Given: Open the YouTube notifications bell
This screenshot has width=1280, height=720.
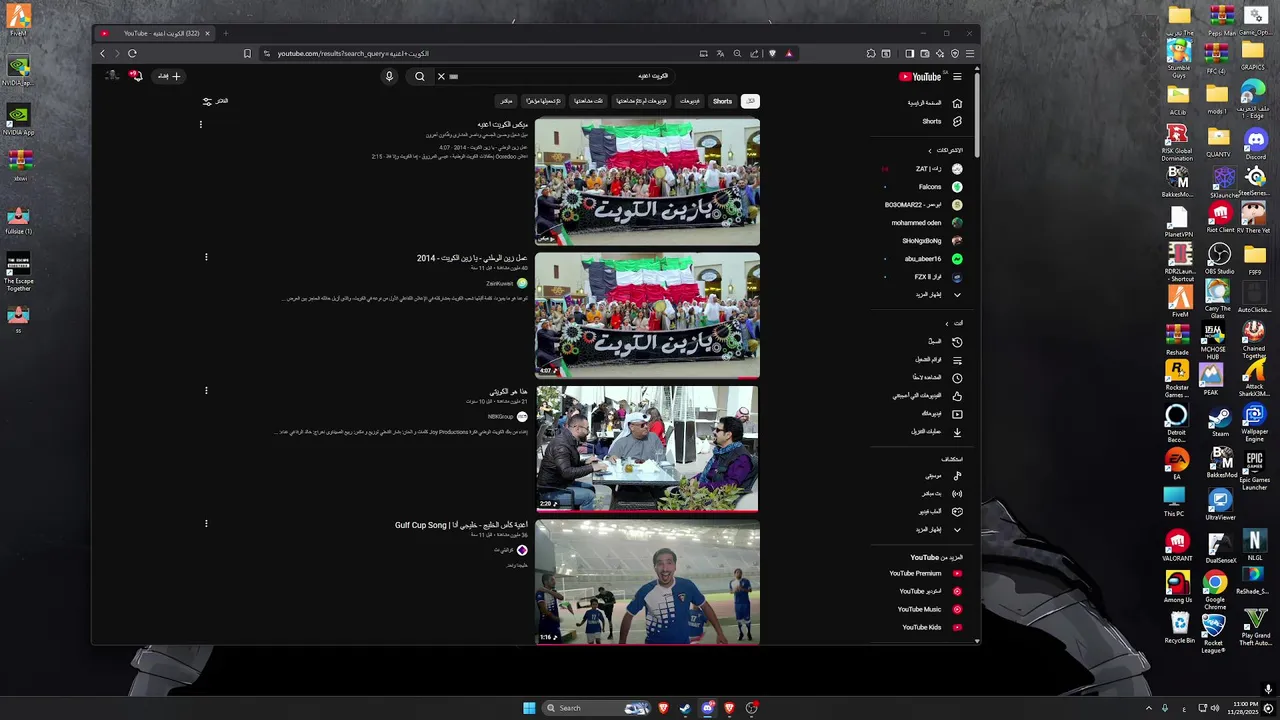Looking at the screenshot, I should coord(136,76).
